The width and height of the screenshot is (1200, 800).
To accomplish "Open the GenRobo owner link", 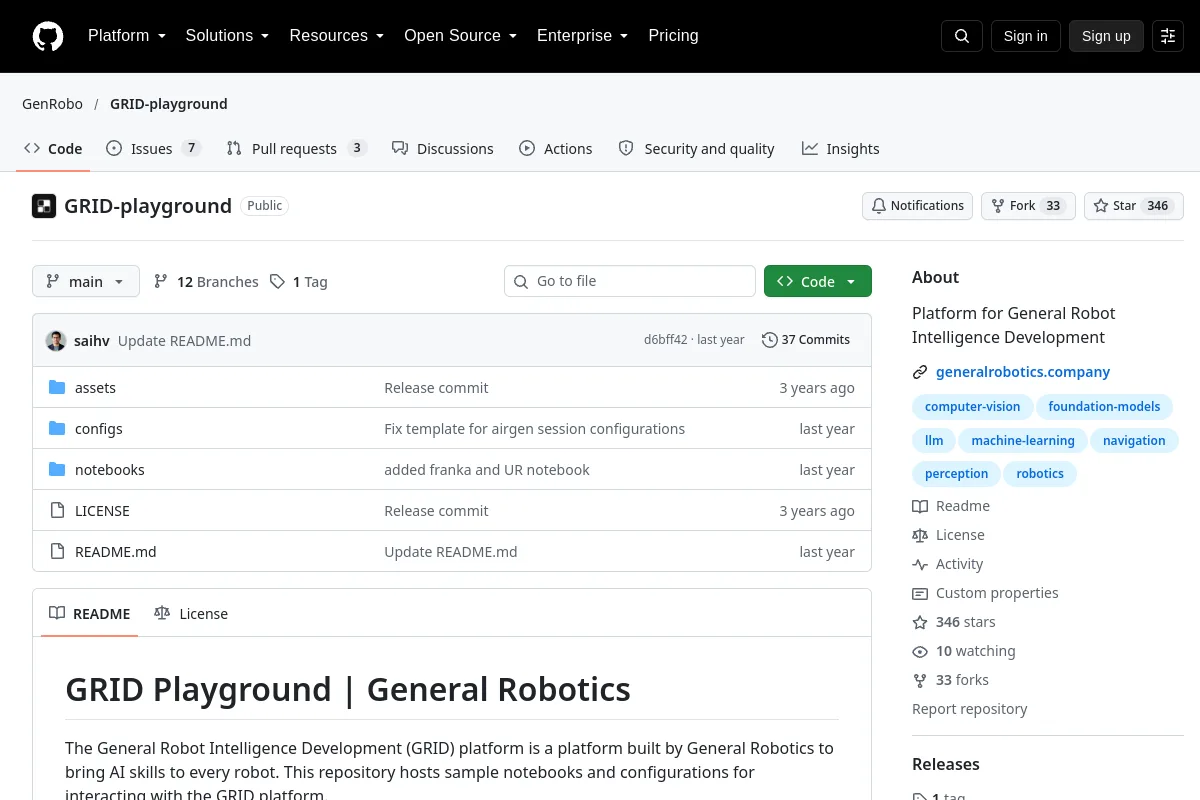I will pos(52,104).
